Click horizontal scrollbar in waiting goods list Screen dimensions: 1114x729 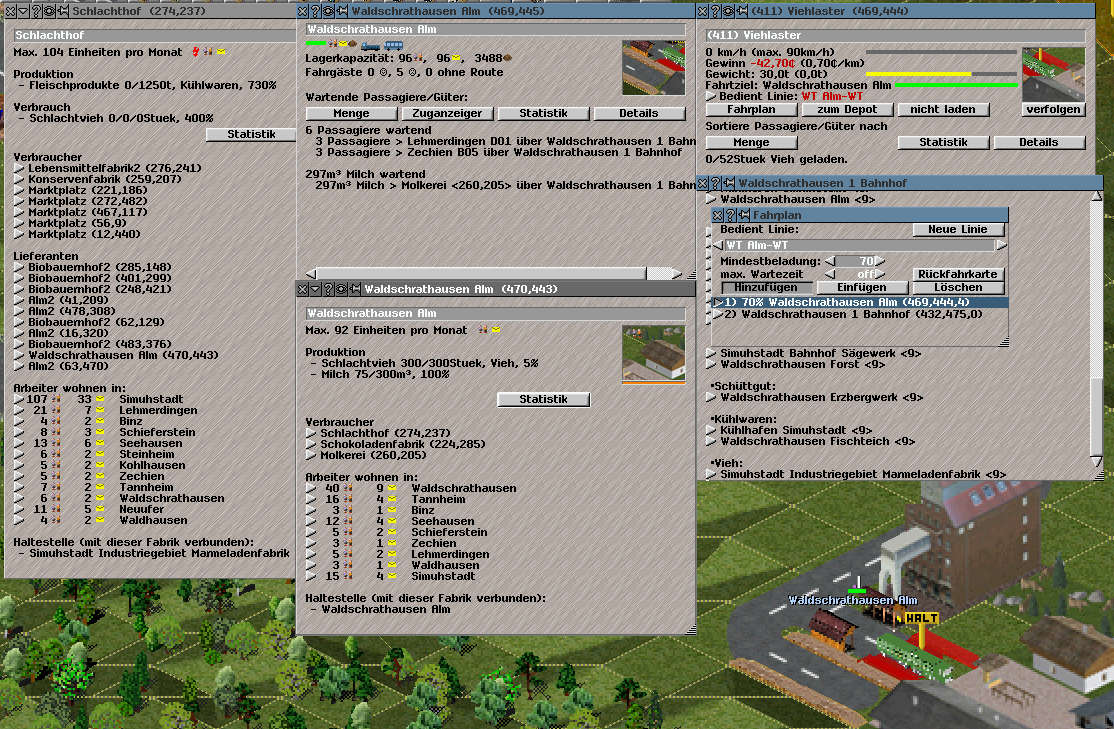coord(480,273)
